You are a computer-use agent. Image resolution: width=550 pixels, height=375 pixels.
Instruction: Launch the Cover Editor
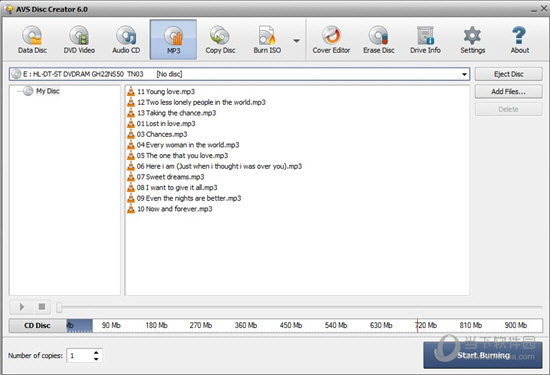tap(331, 40)
